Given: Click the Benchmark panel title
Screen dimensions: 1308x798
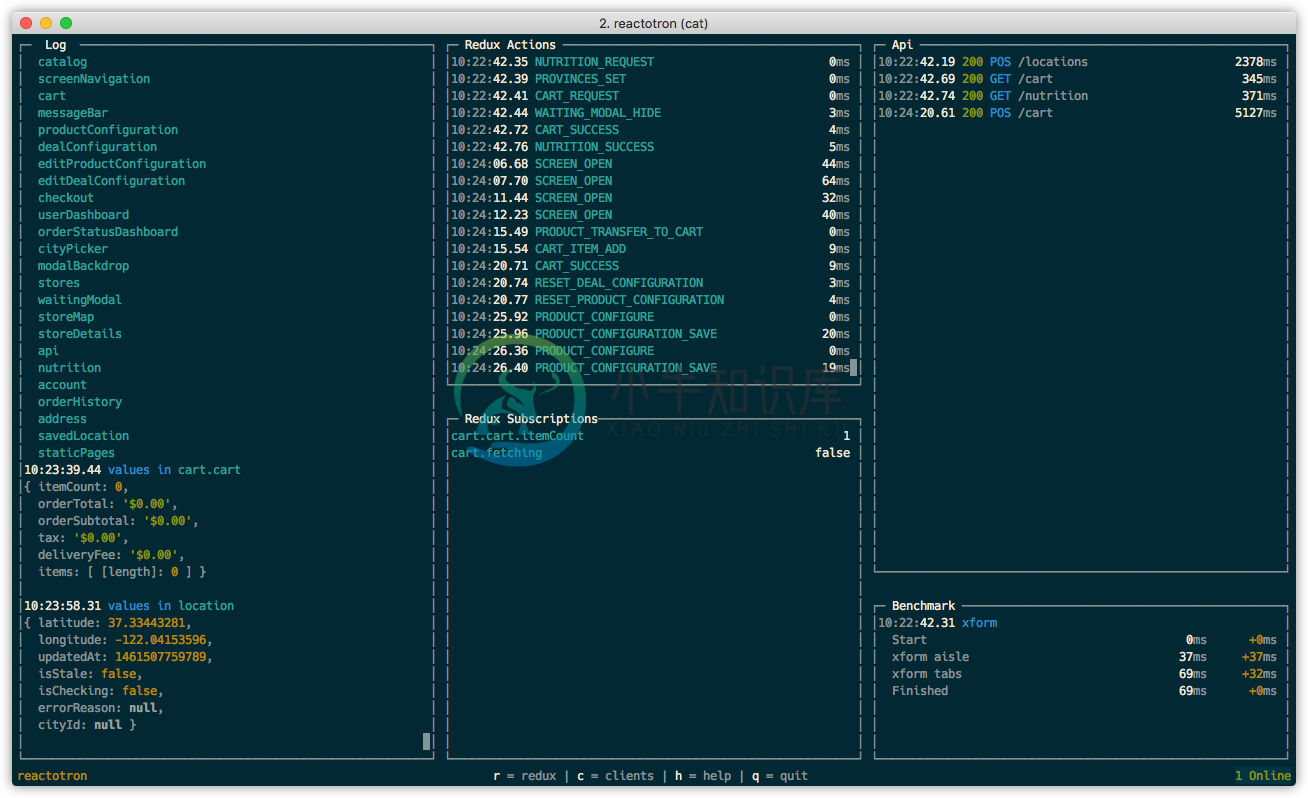Looking at the screenshot, I should (923, 606).
